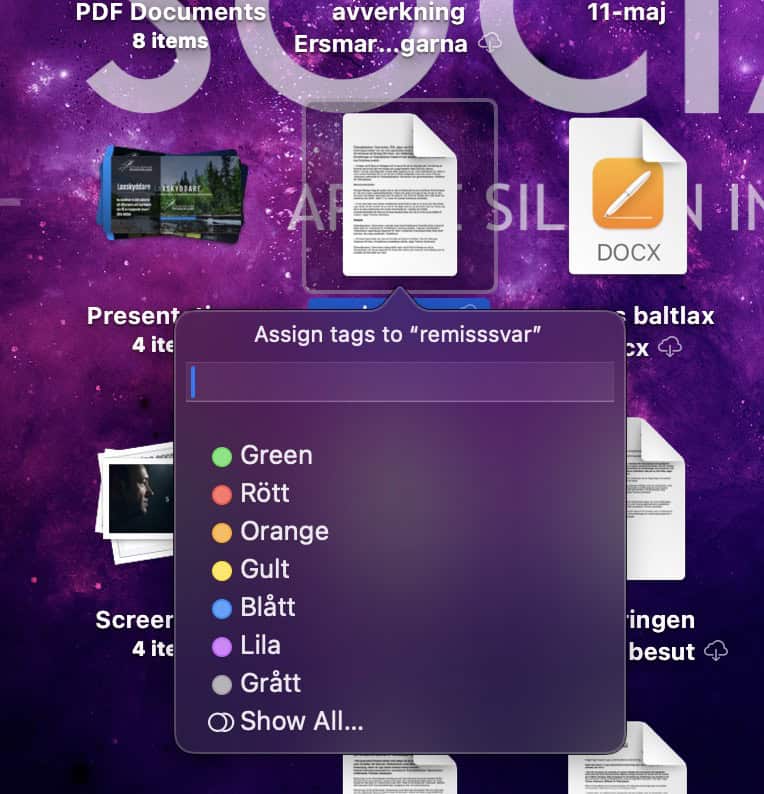
Task: Select the Blått tag entry
Action: pos(267,608)
